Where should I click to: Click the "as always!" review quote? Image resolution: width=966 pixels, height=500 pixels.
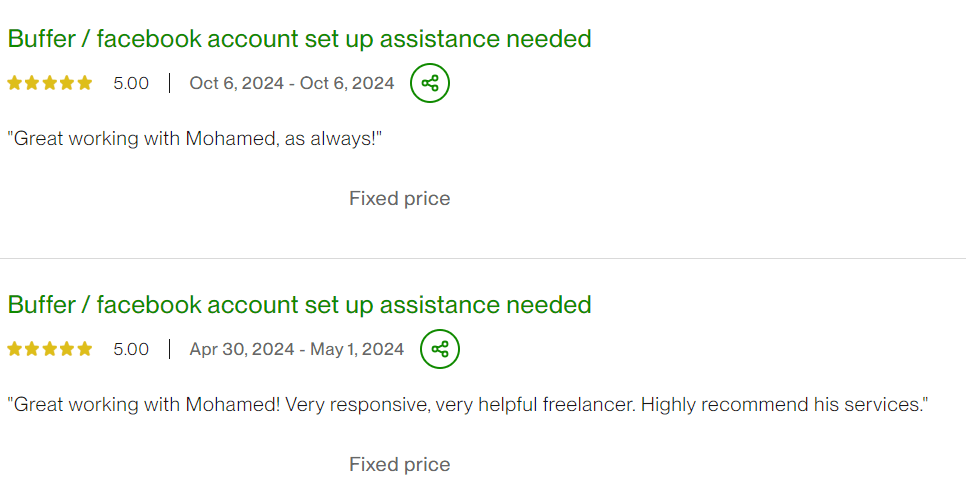(195, 139)
